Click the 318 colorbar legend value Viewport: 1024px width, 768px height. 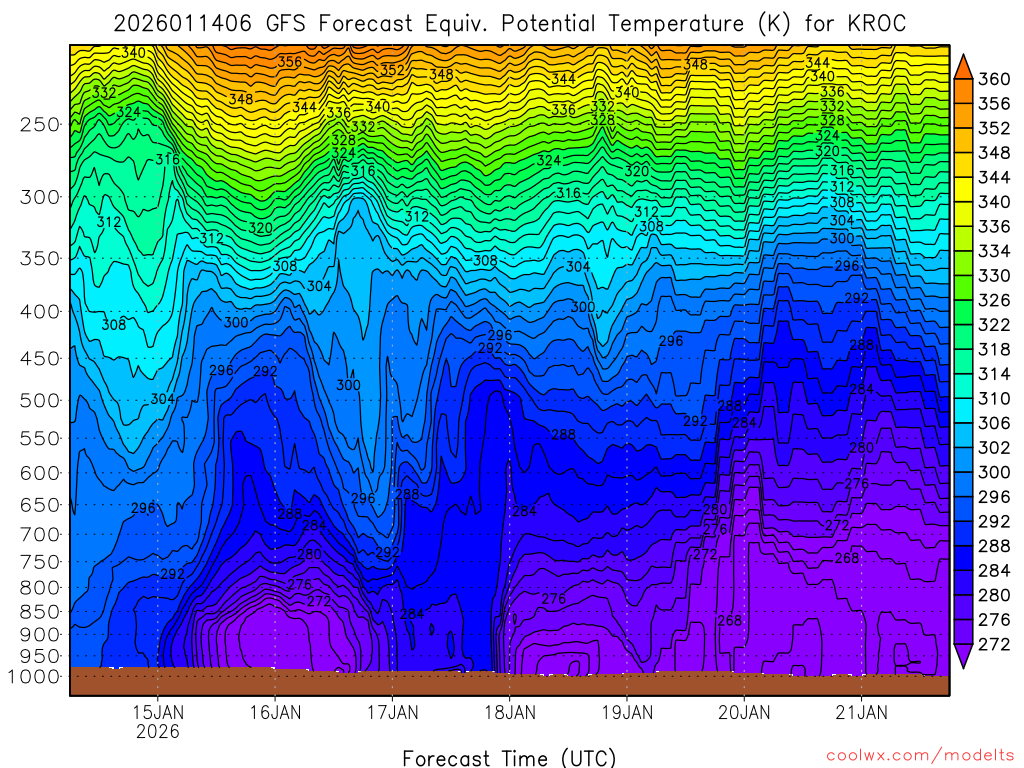coord(994,349)
